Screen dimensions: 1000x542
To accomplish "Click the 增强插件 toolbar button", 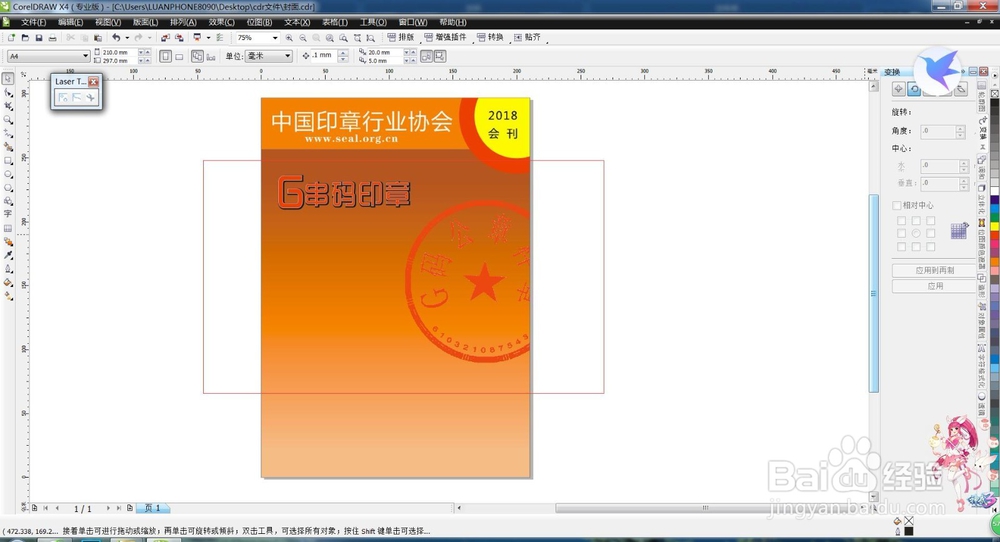I will point(445,38).
